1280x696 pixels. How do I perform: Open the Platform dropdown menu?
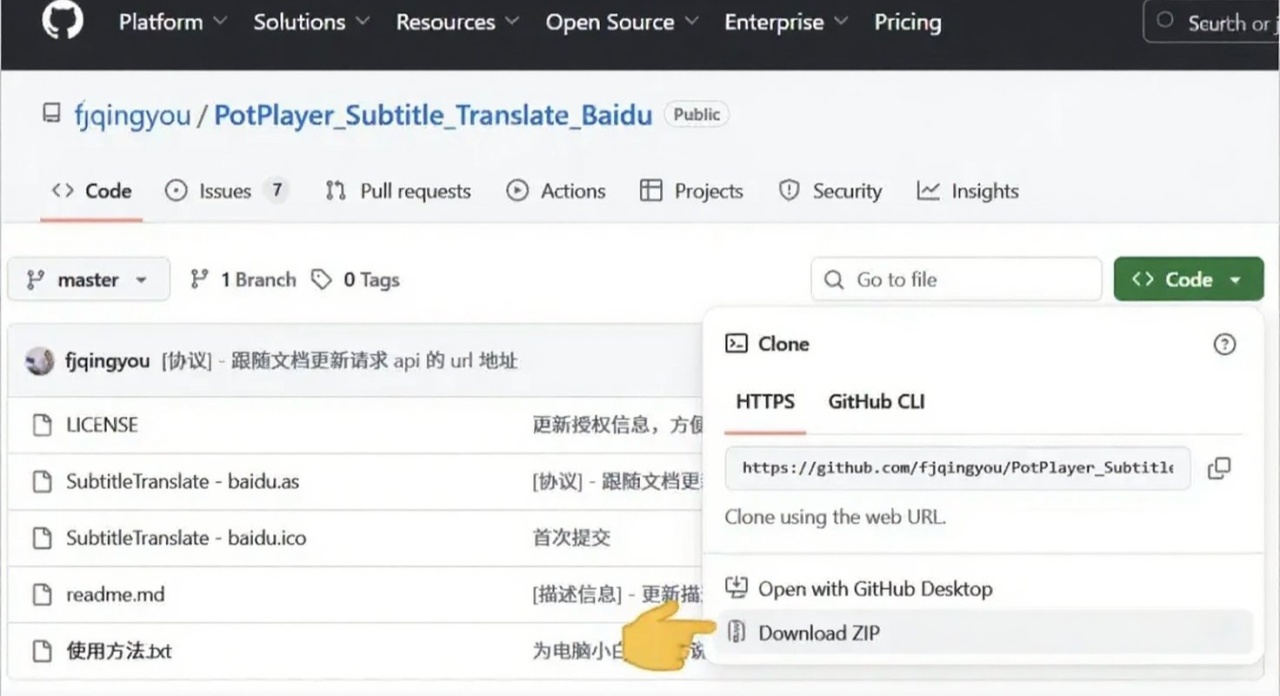(172, 22)
